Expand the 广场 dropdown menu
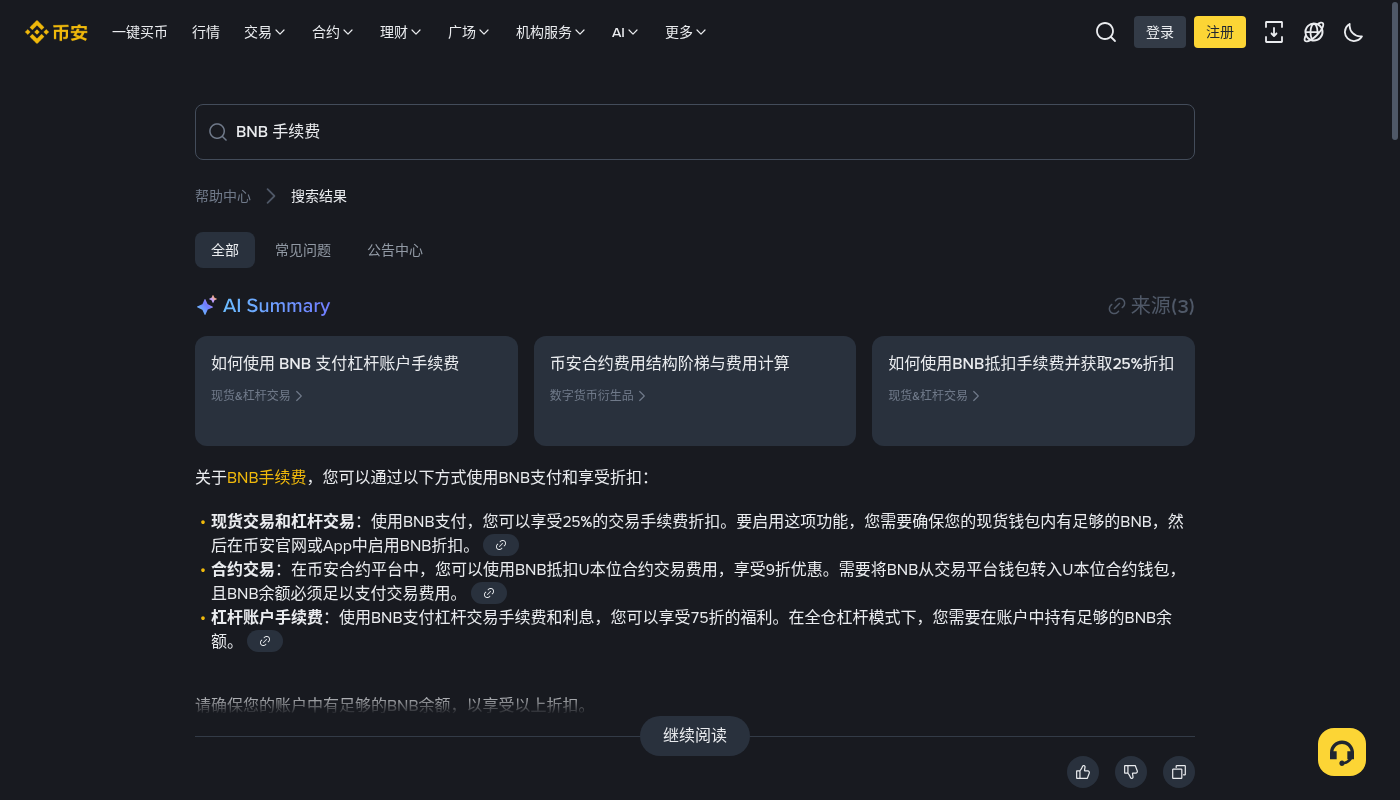 coord(469,32)
